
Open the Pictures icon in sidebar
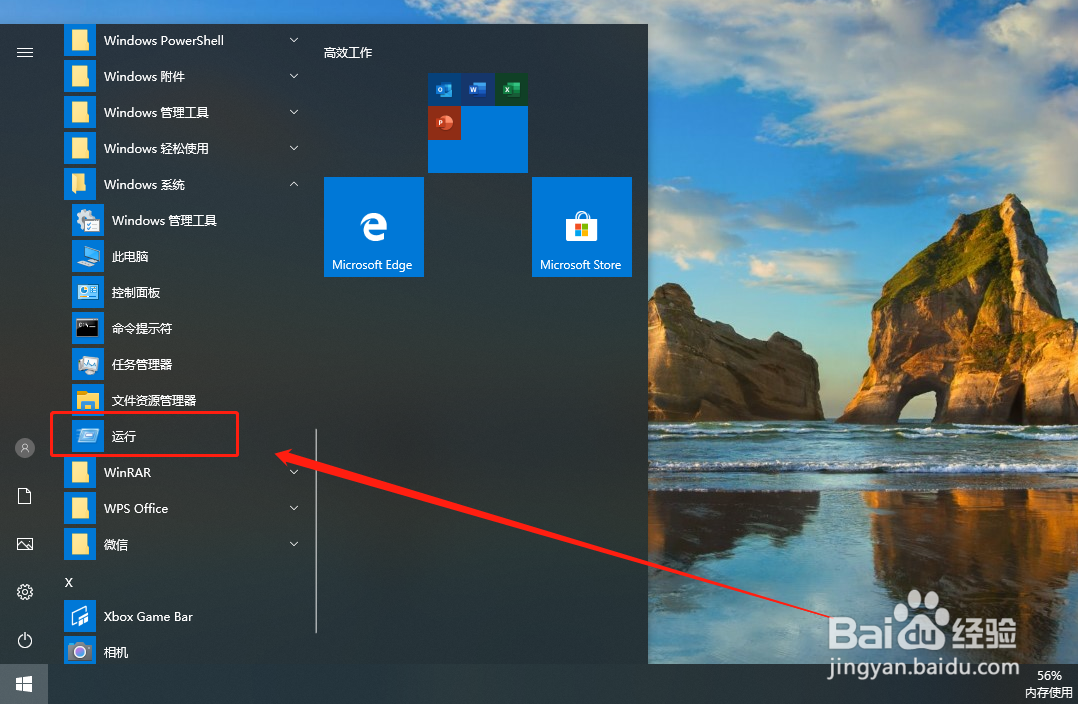pyautogui.click(x=25, y=544)
